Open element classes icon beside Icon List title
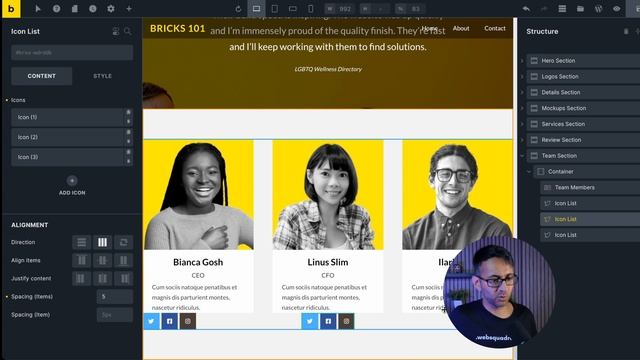Screen dimensions: 640x360 (116, 31)
